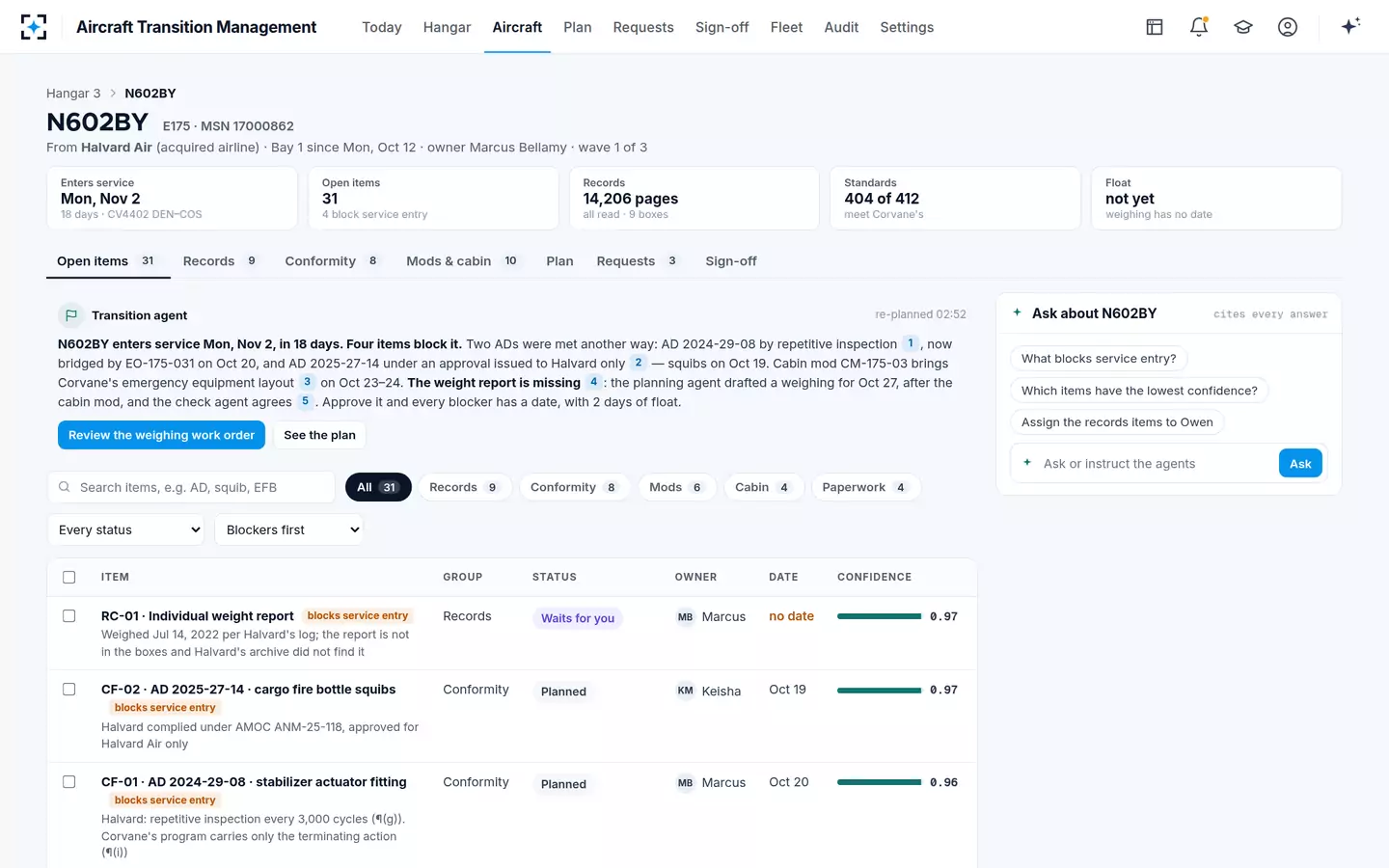Click the Transition agent flag icon

tap(70, 315)
